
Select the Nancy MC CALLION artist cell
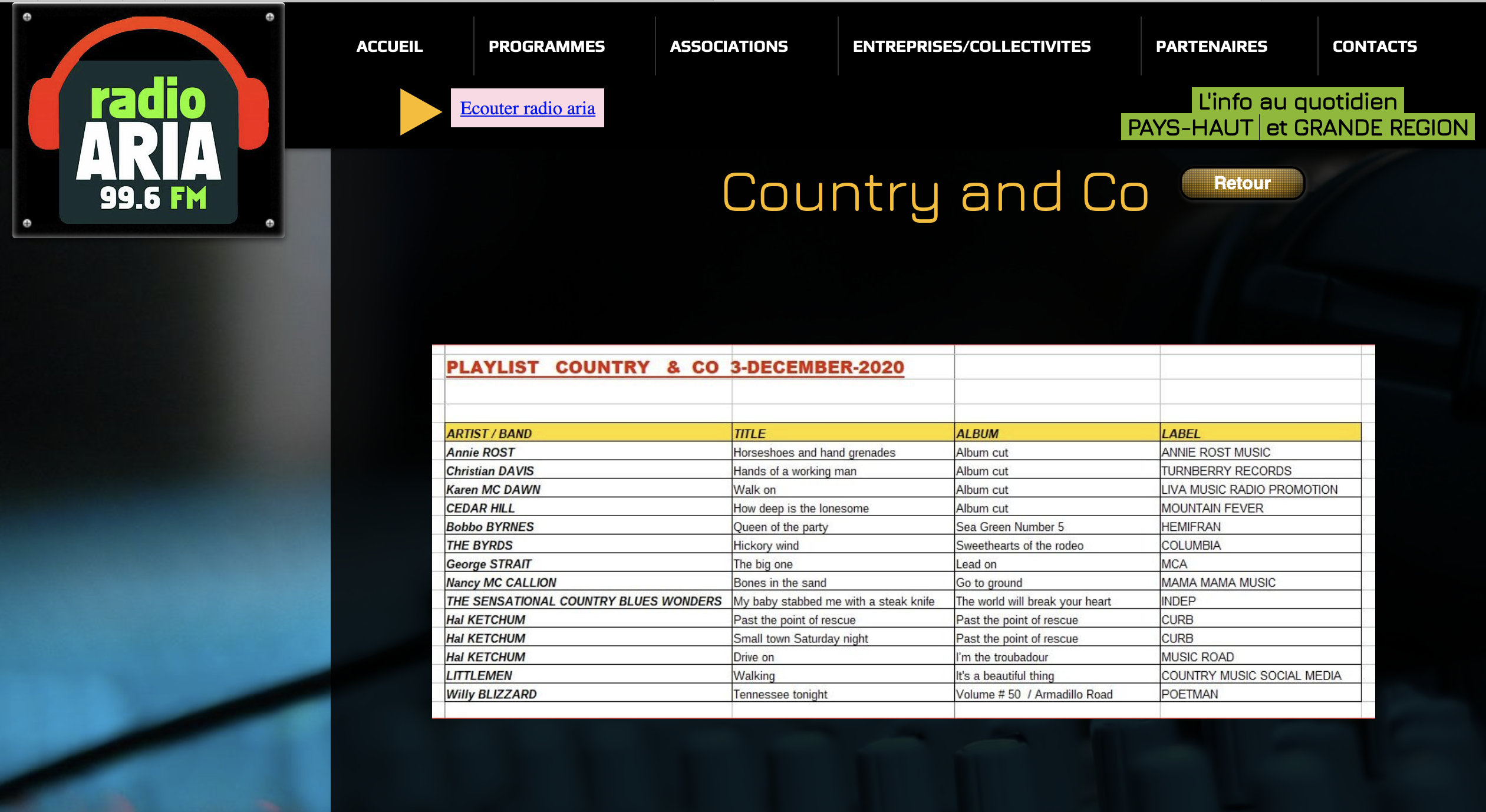pos(588,582)
